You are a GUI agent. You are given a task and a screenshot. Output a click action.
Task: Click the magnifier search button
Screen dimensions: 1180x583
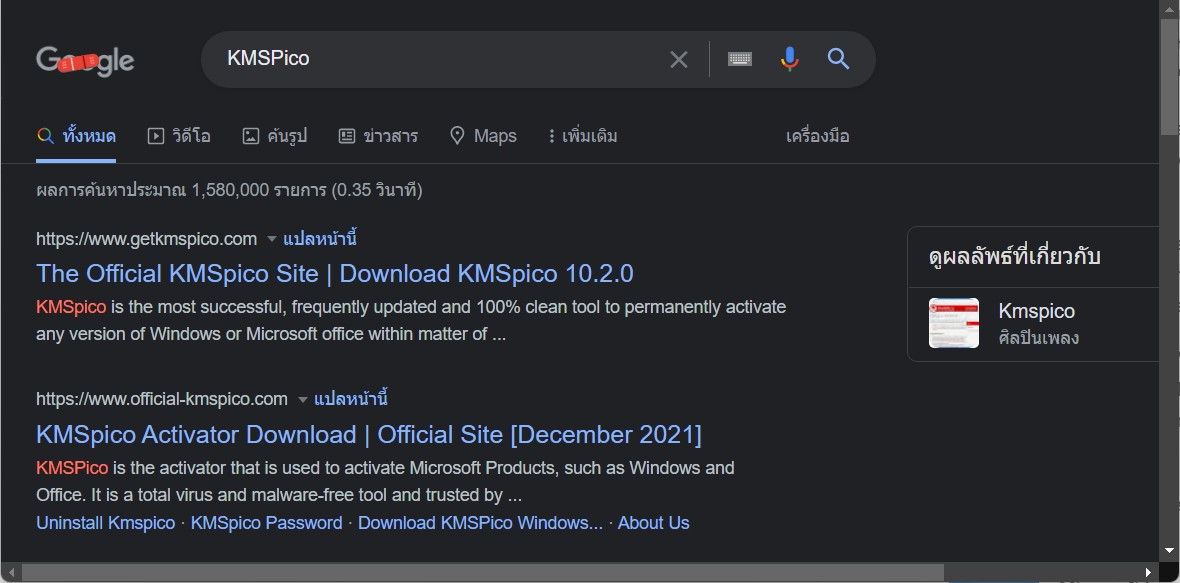pos(839,60)
